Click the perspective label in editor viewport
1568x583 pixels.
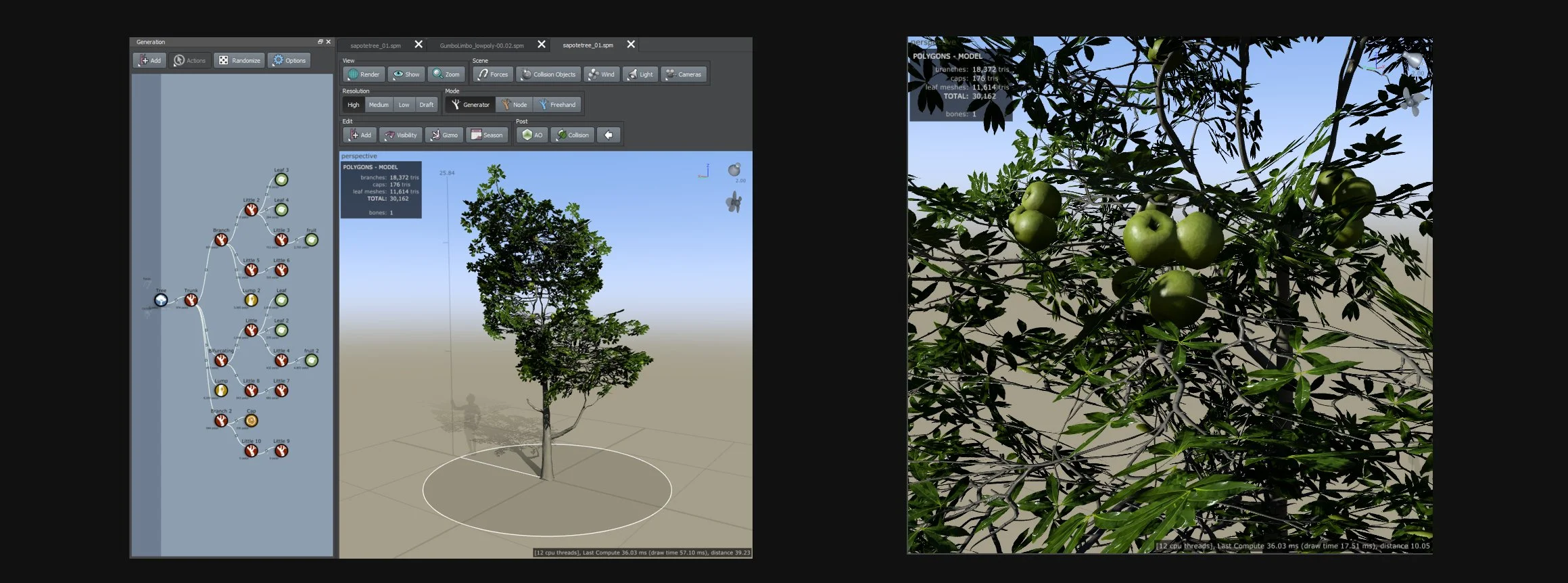pyautogui.click(x=359, y=156)
